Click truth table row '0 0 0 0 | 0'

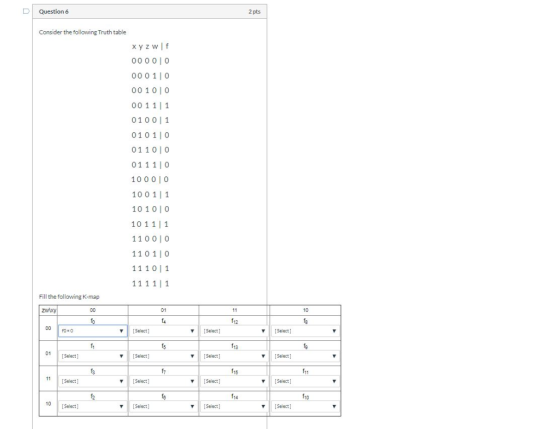150,61
